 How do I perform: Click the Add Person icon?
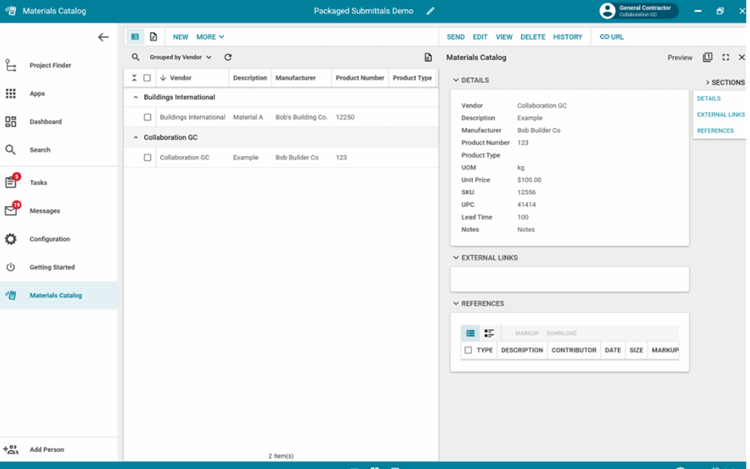point(11,450)
